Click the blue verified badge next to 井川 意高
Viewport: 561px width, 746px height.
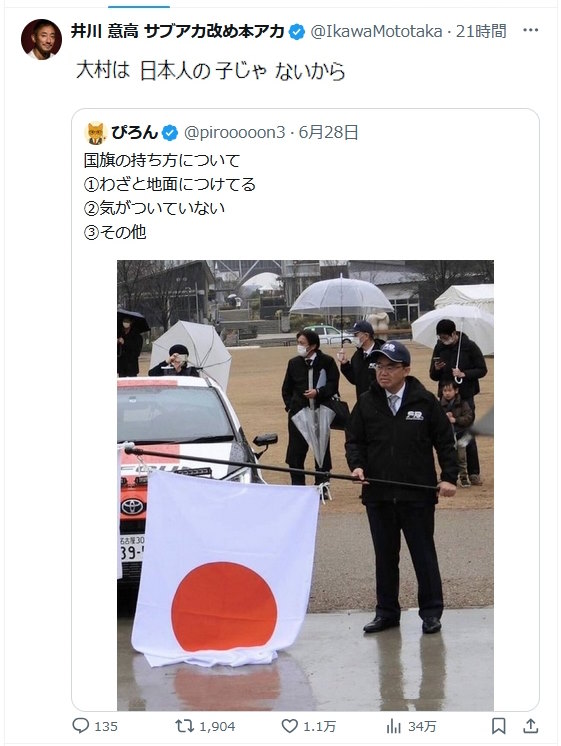coord(297,32)
